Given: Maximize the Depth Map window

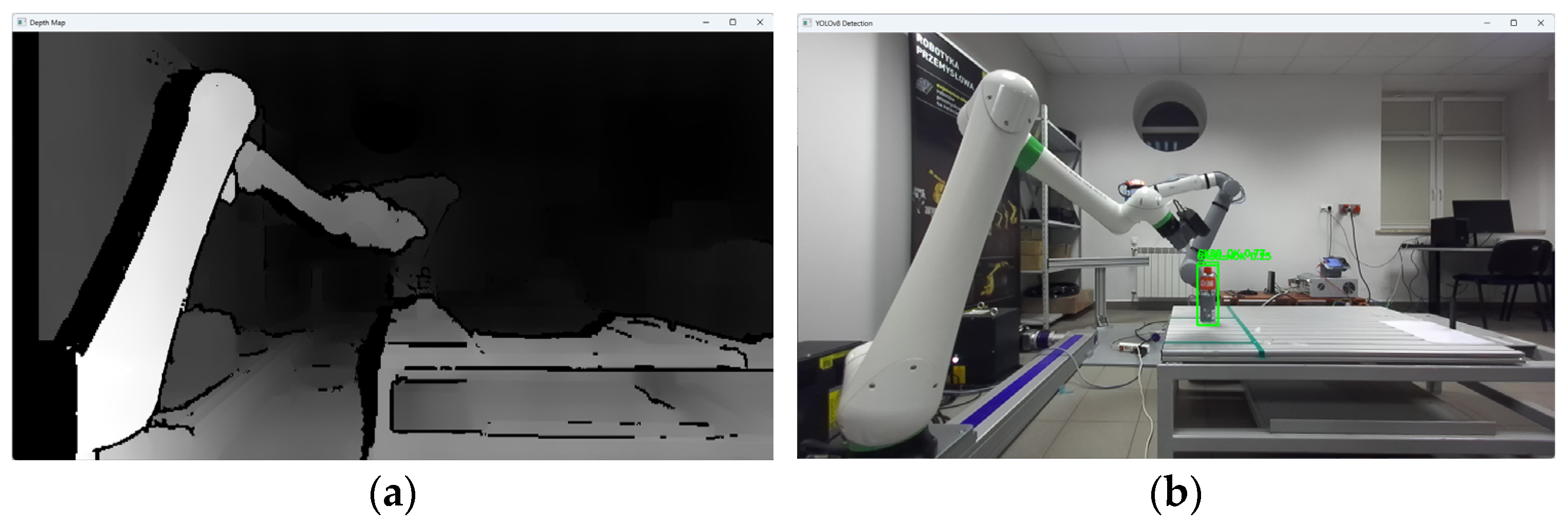Looking at the screenshot, I should point(733,23).
